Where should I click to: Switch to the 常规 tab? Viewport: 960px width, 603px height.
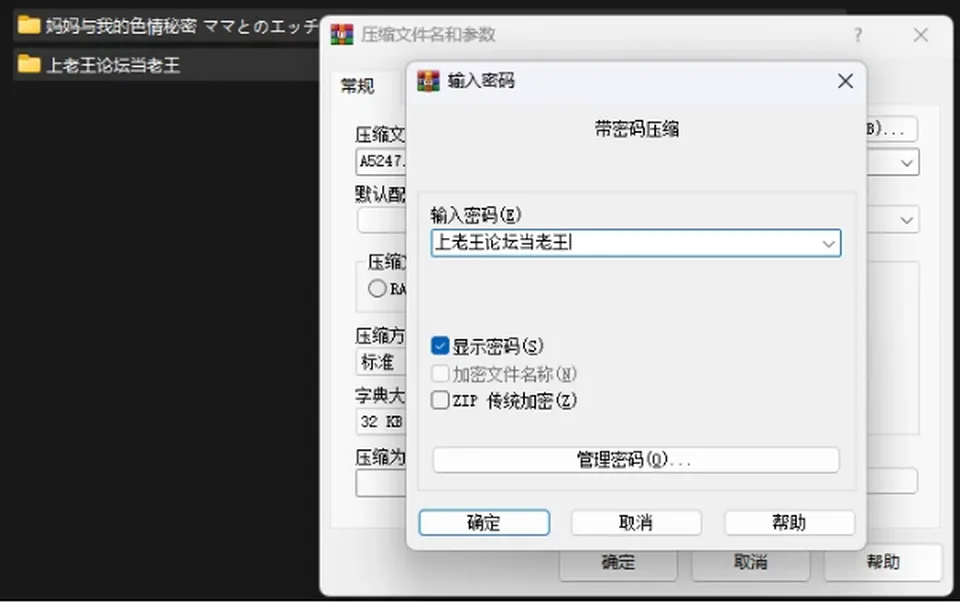[x=358, y=86]
